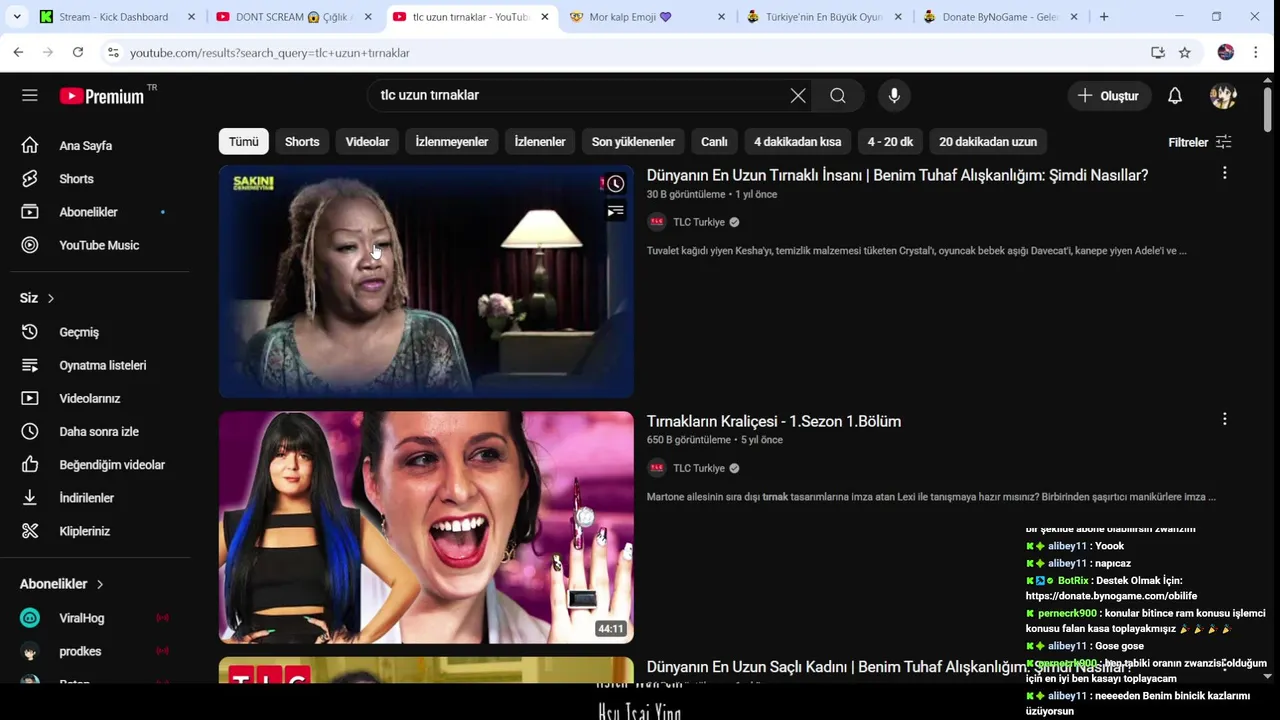Screen dimensions: 1280x720
Task: Select the Son yüklenenler filter chip
Action: pos(633,142)
